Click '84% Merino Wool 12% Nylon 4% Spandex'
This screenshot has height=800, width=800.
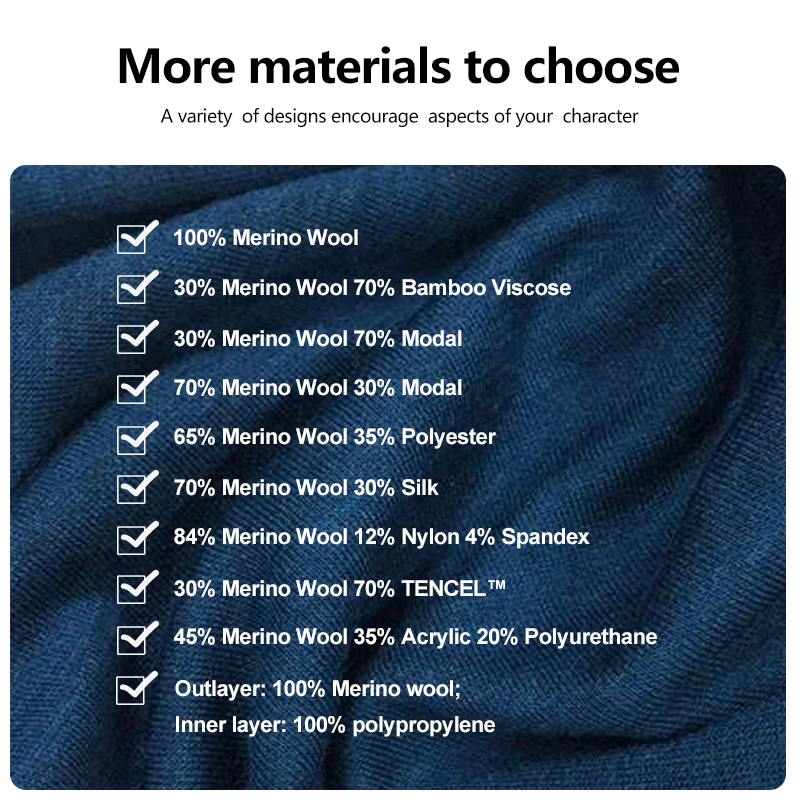coord(381,537)
